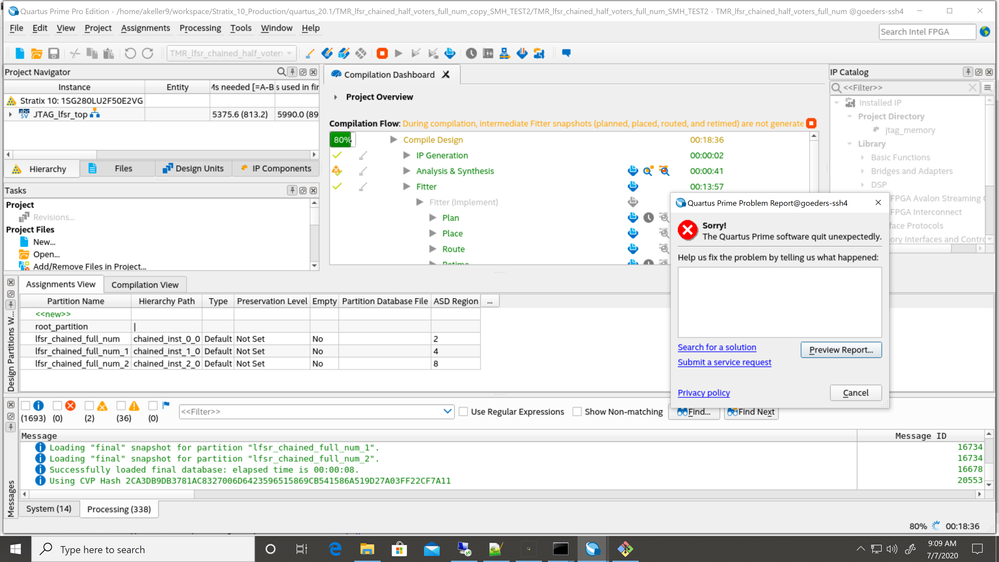The image size is (999, 562).
Task: Click the Search for a solution link
Action: click(x=716, y=347)
